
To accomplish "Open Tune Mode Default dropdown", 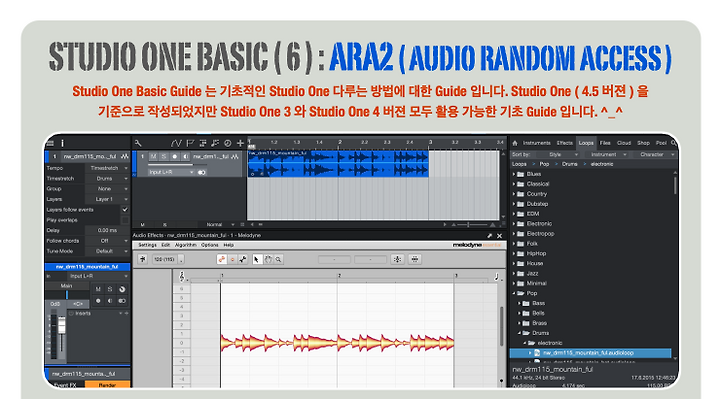I will coord(107,251).
